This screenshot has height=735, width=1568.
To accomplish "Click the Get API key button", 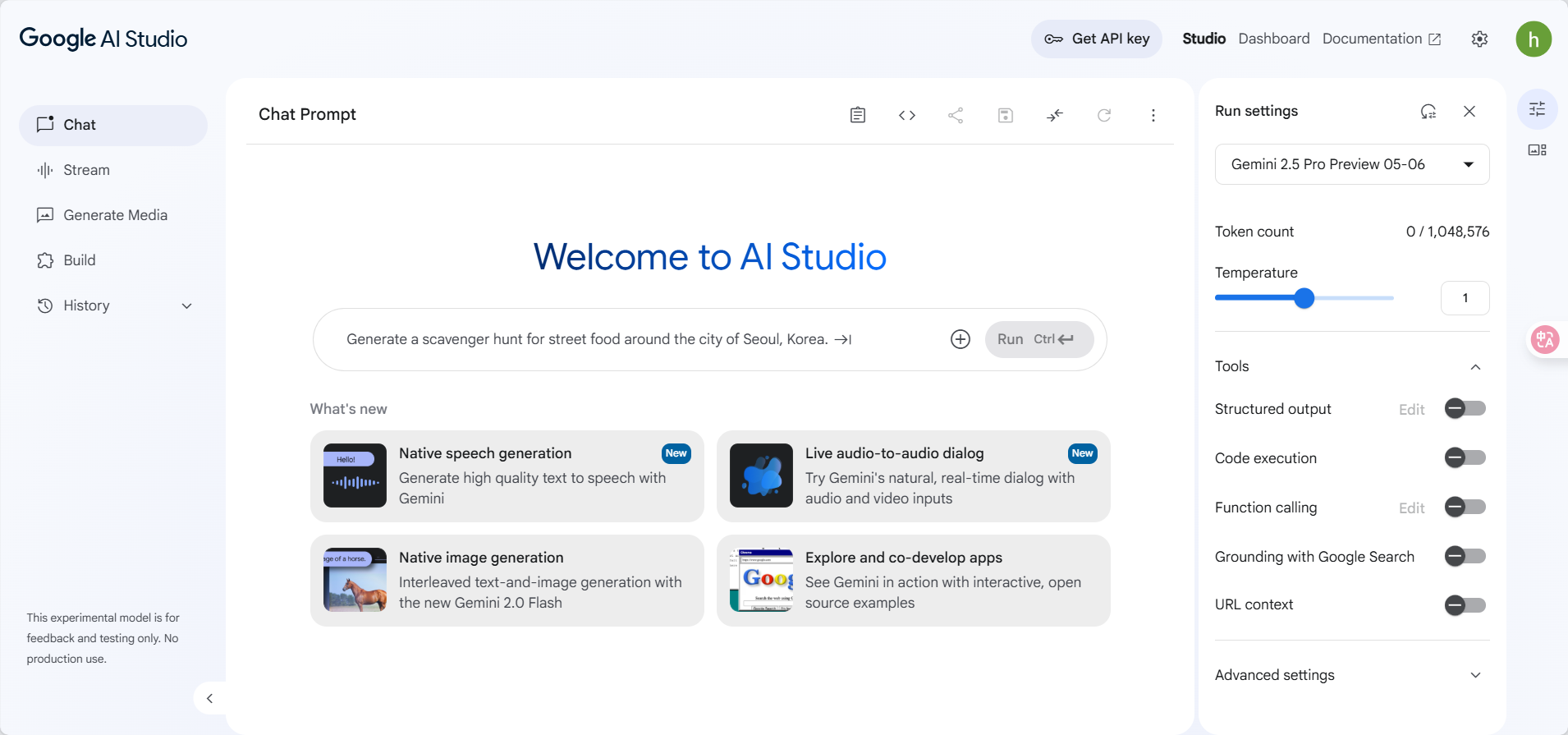I will pos(1097,39).
